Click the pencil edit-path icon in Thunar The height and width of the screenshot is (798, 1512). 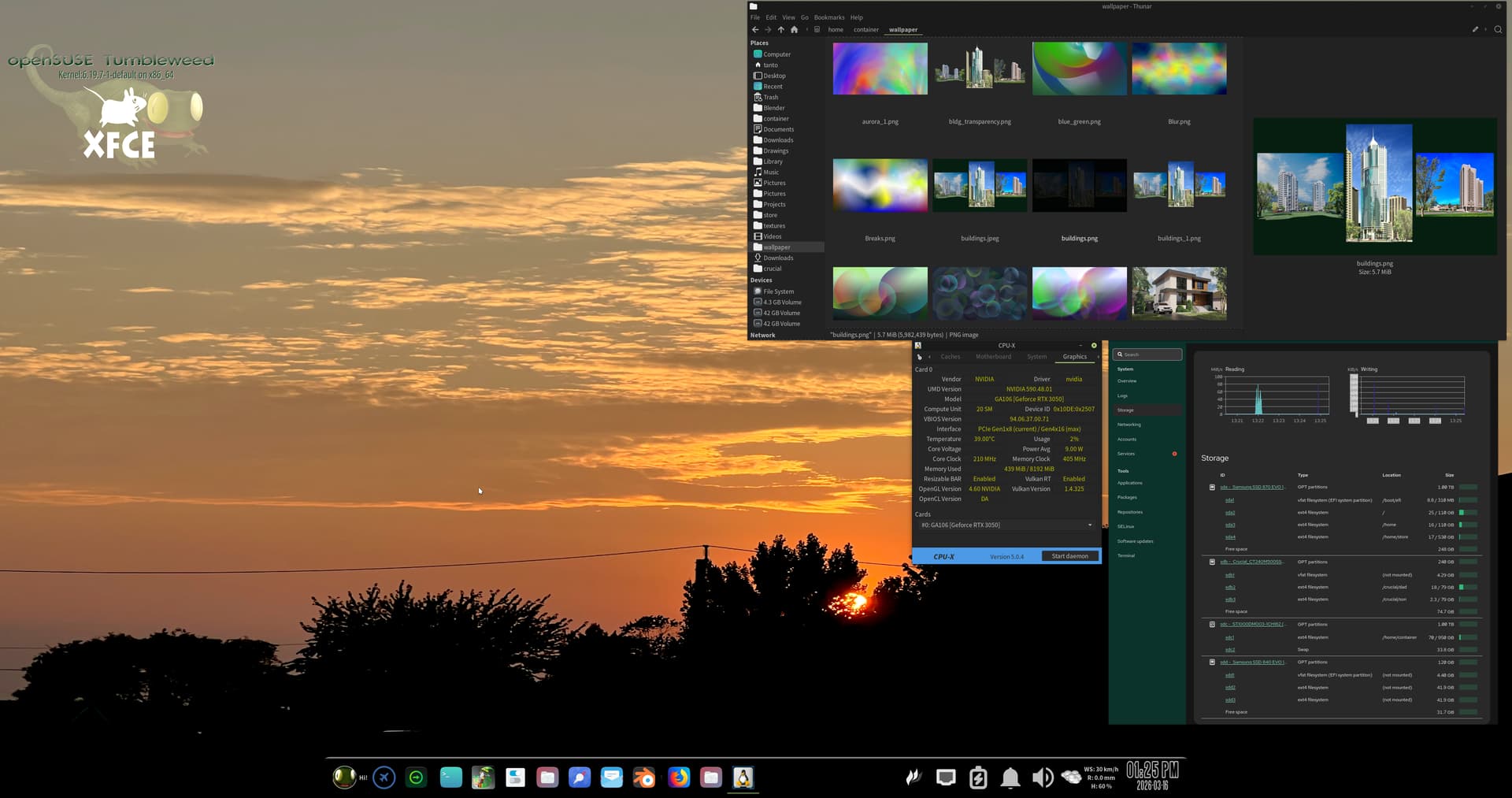click(x=1475, y=30)
